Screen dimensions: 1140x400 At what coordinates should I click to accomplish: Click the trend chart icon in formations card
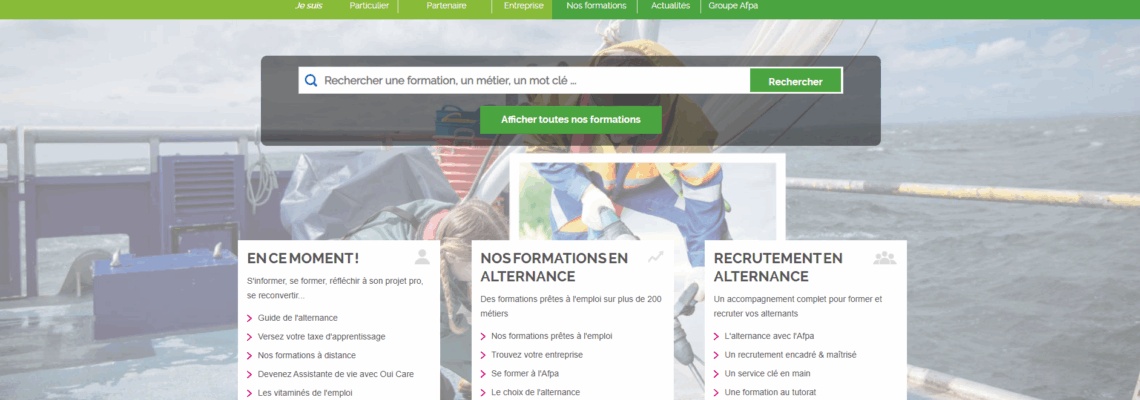coord(655,257)
